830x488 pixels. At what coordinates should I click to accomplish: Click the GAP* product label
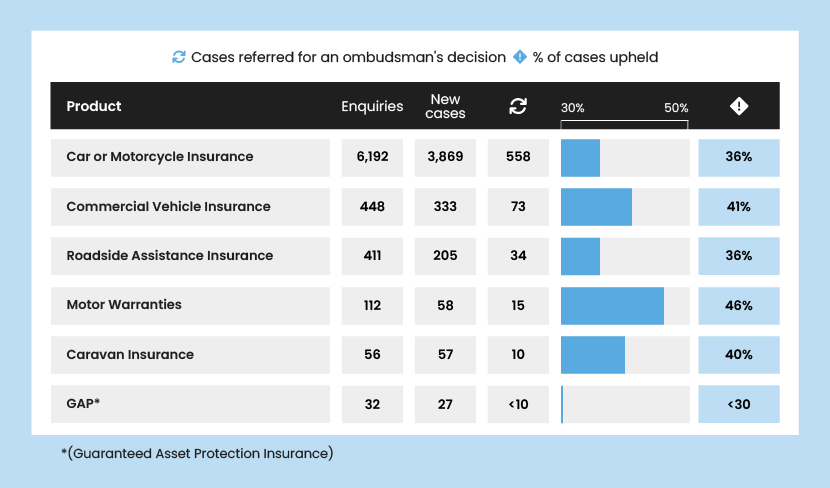click(x=84, y=404)
